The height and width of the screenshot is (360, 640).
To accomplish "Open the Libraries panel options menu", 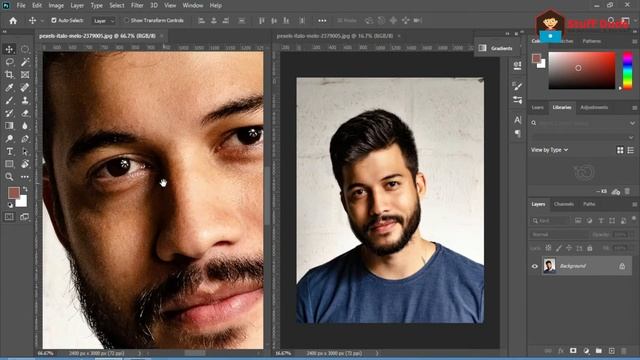I will point(634,108).
